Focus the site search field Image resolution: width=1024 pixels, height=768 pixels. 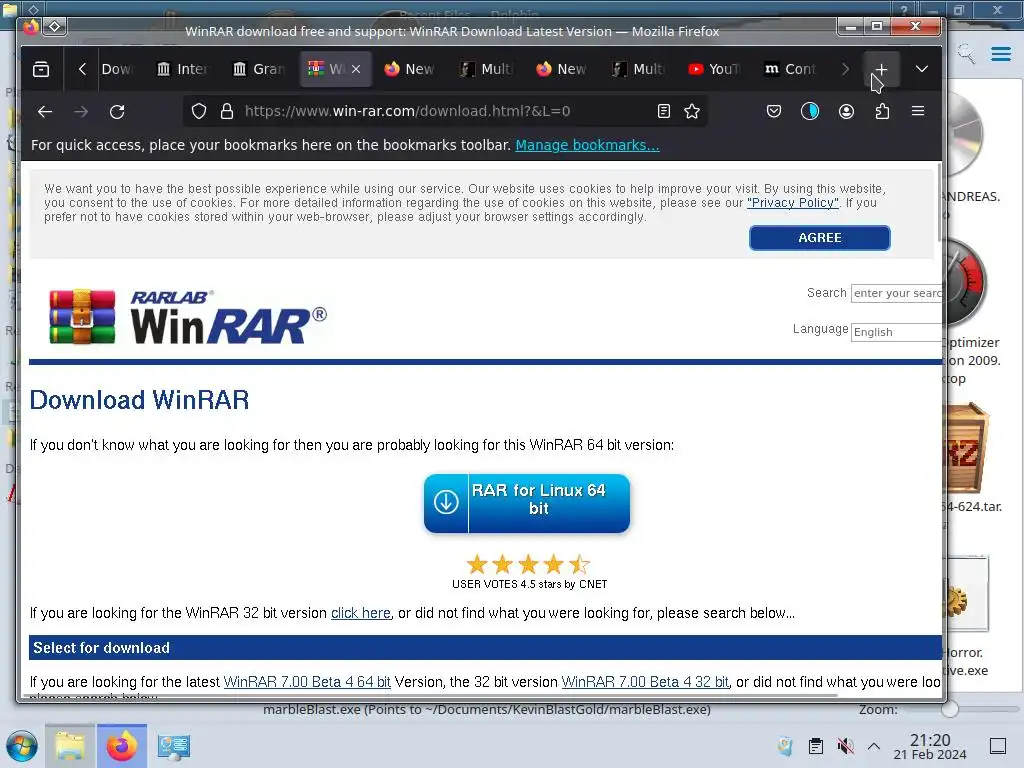(896, 293)
